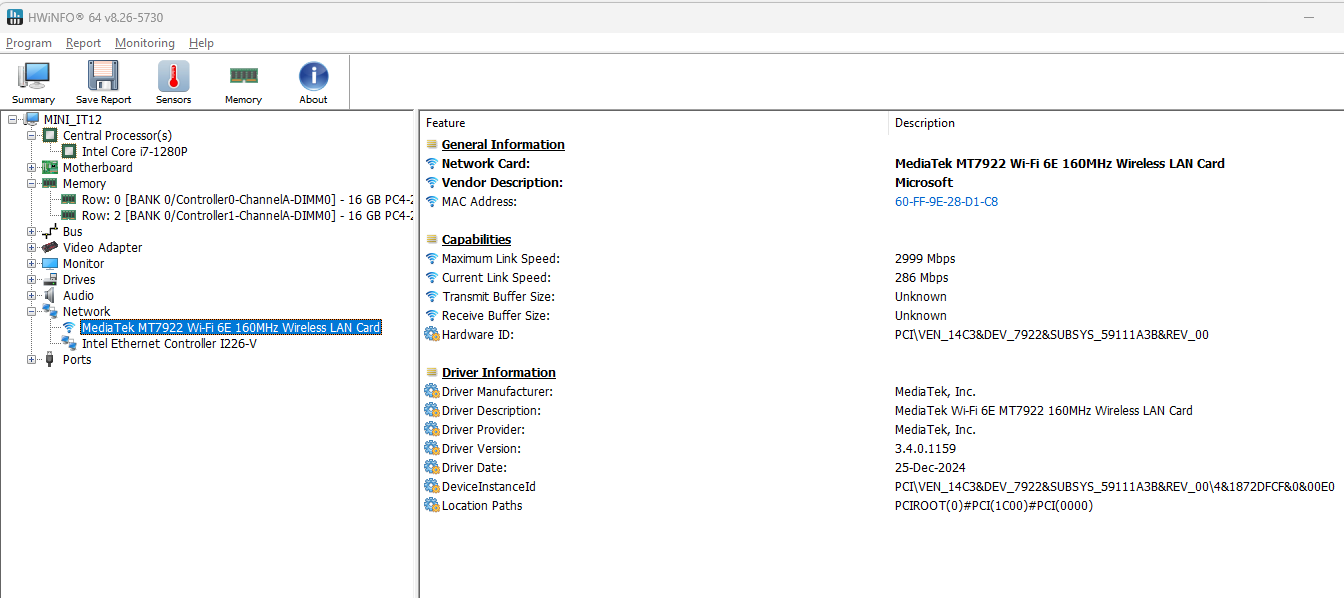Image resolution: width=1344 pixels, height=598 pixels.
Task: Expand the Video Adapter node
Action: (x=32, y=248)
